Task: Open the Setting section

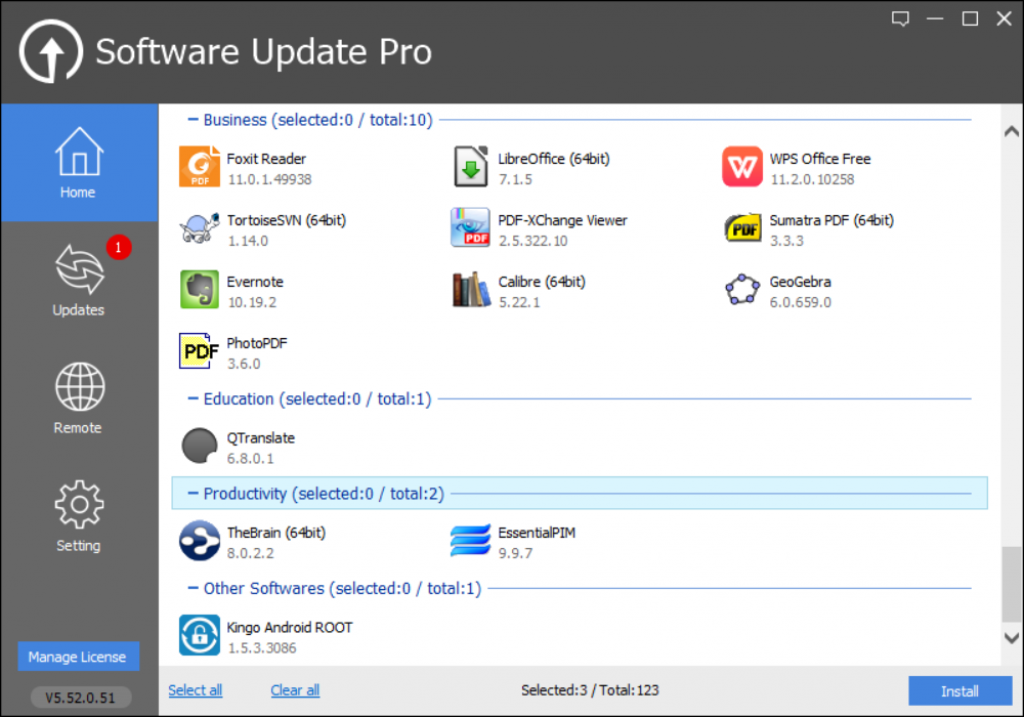Action: pyautogui.click(x=79, y=516)
